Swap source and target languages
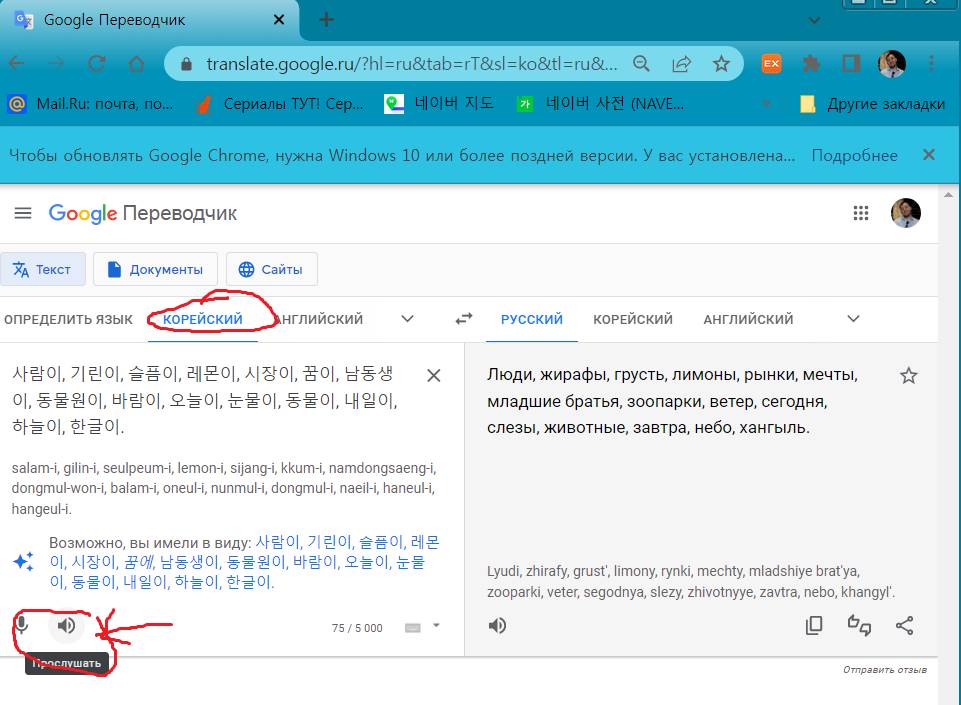The image size is (961, 705). click(464, 319)
